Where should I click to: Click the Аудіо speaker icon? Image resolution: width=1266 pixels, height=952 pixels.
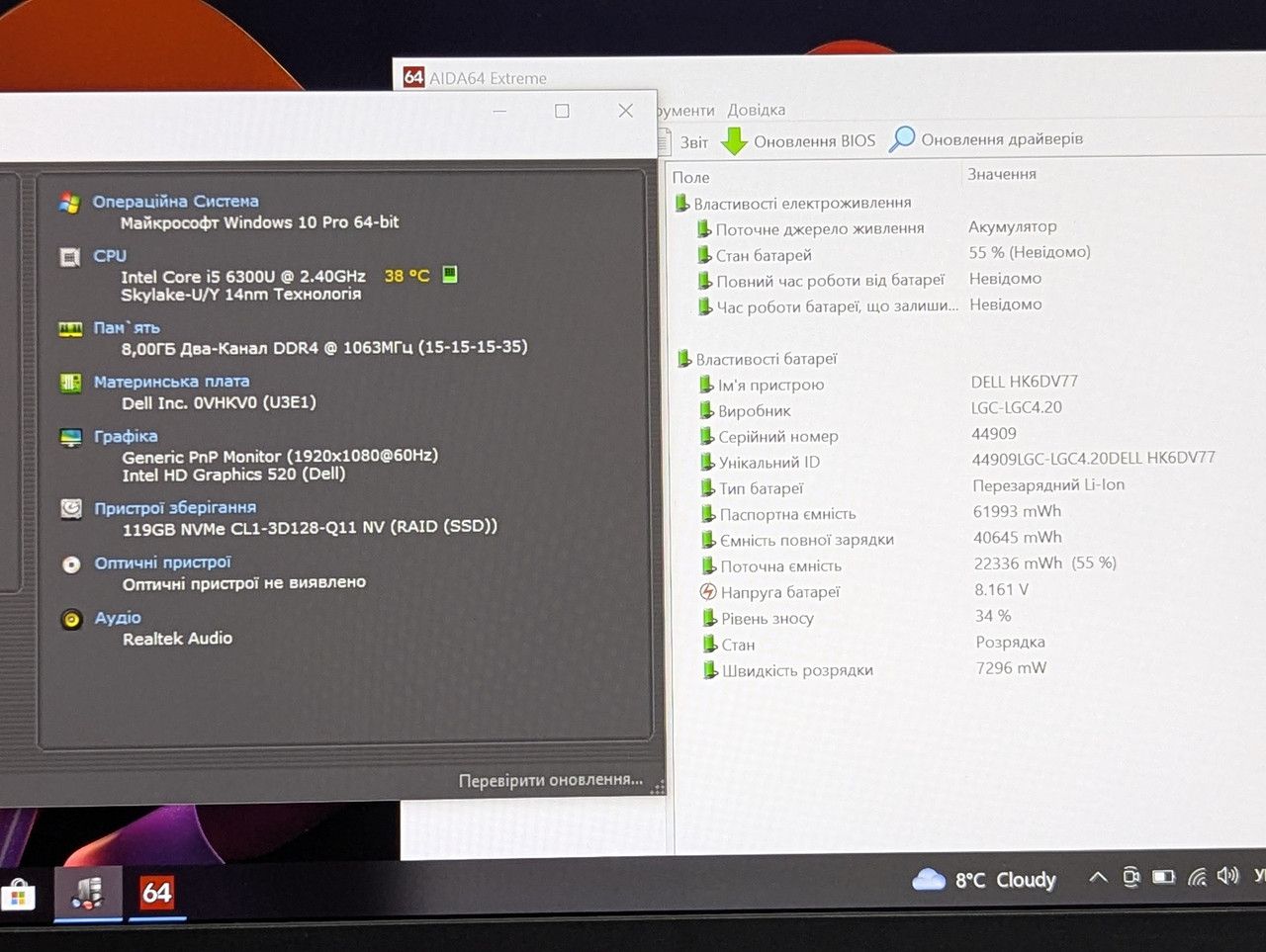(71, 620)
